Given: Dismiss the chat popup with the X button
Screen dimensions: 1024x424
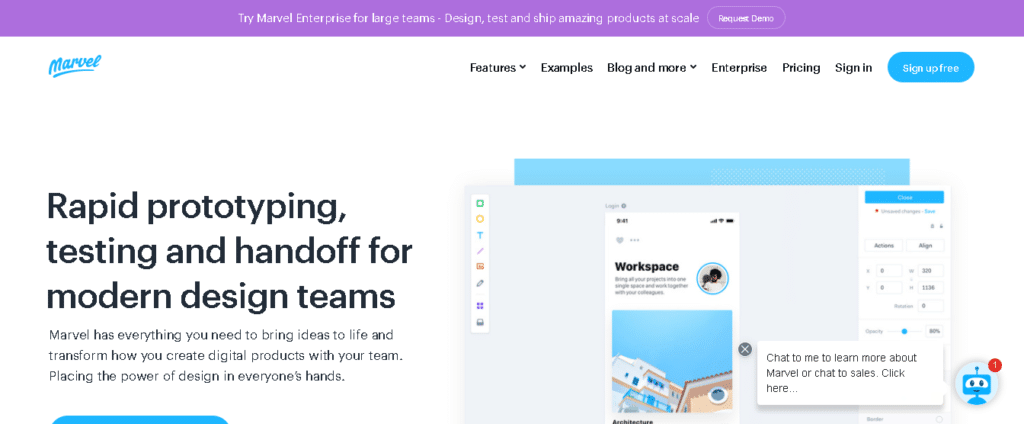Looking at the screenshot, I should pyautogui.click(x=745, y=349).
